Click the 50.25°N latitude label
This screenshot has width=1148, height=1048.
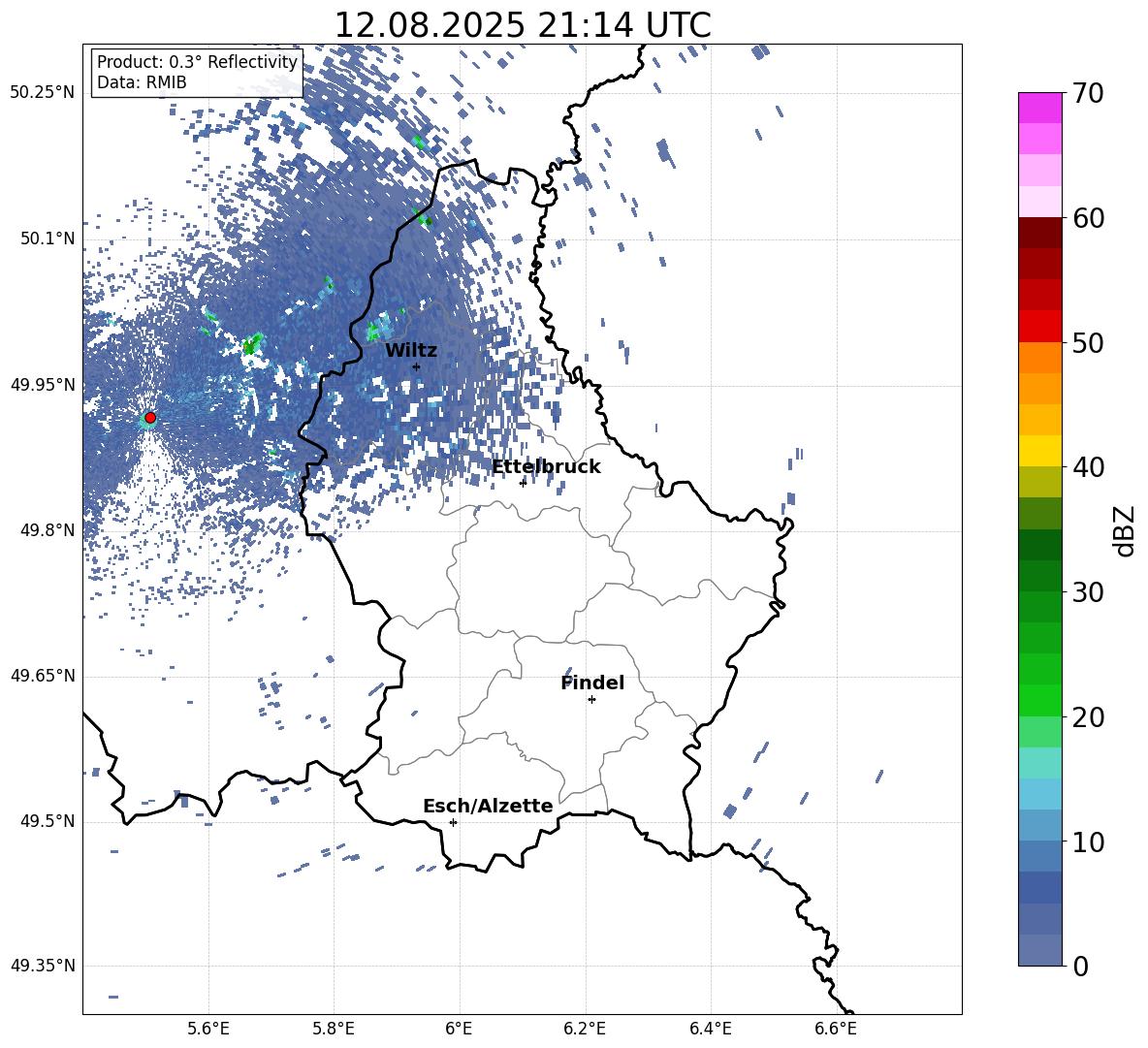point(43,93)
